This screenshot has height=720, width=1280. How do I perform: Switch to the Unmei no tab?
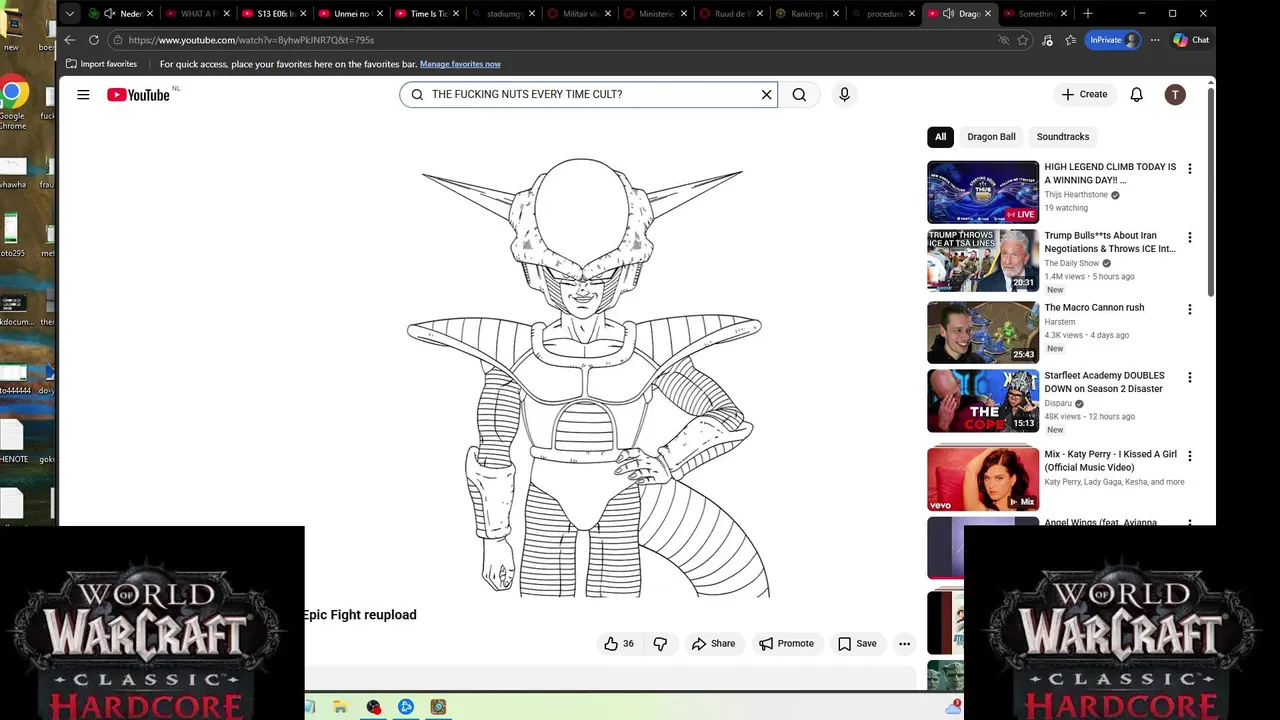pos(350,14)
